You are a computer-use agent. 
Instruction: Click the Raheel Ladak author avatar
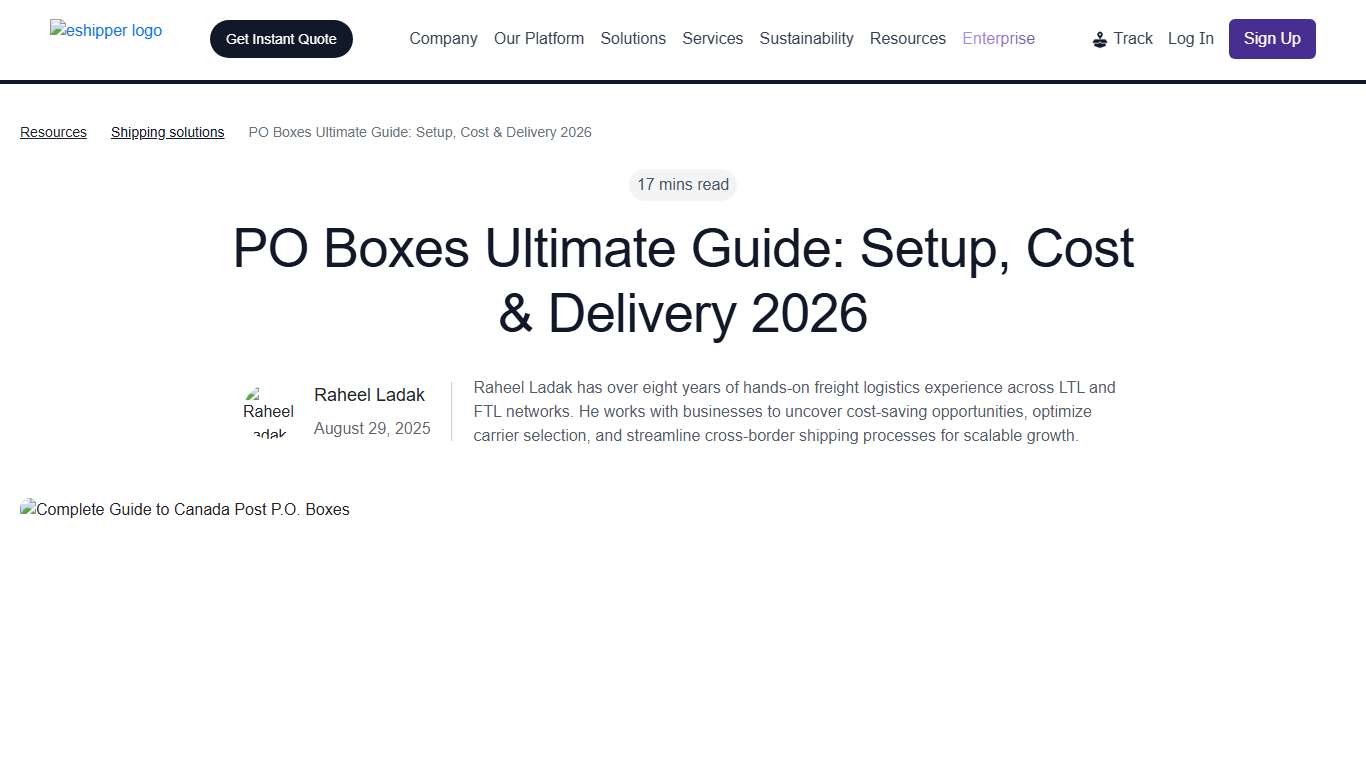pyautogui.click(x=268, y=411)
